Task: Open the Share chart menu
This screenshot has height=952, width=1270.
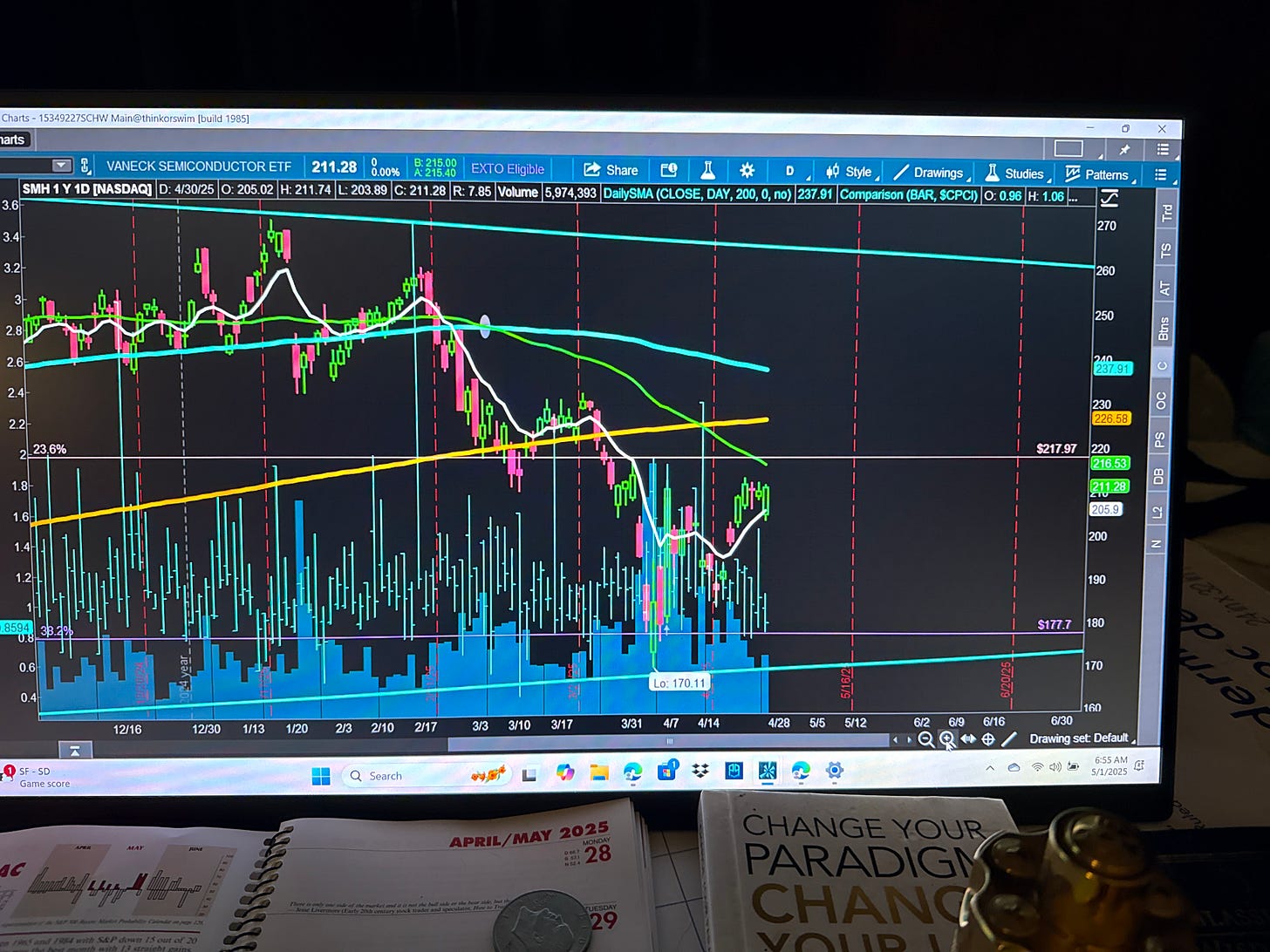Action: pos(611,170)
